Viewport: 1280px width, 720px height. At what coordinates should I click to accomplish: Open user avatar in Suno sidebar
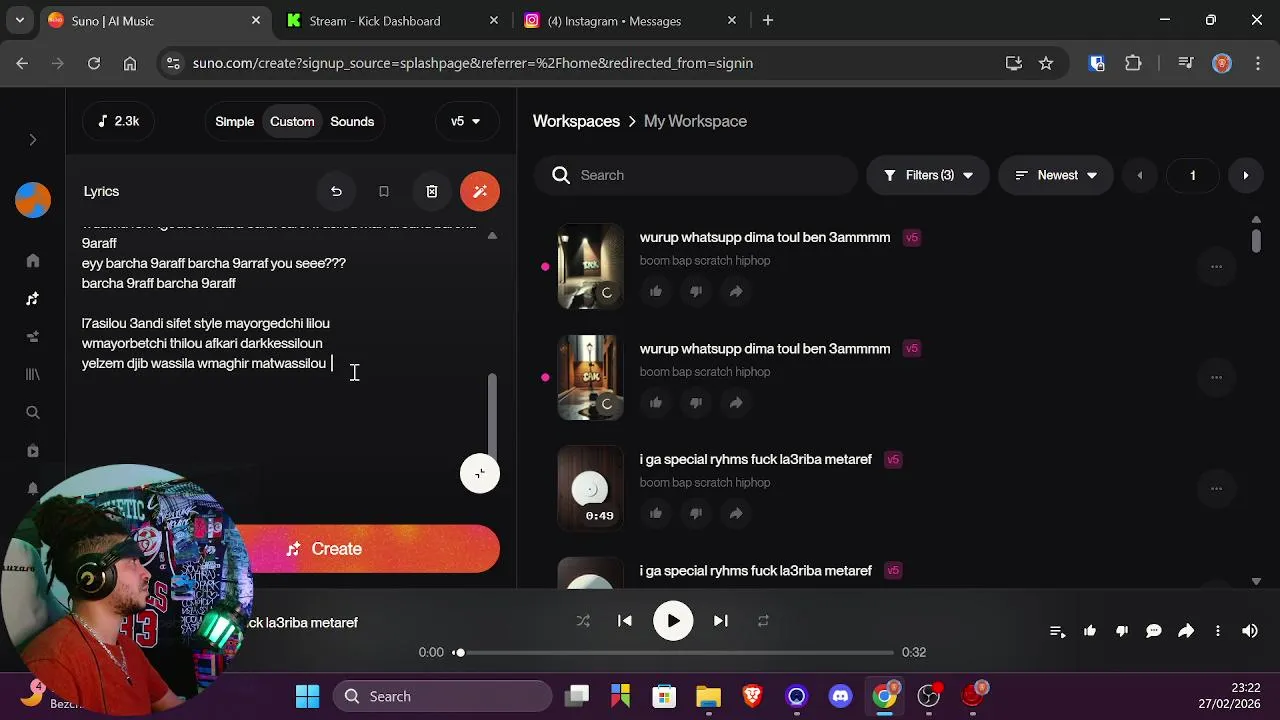coord(33,200)
